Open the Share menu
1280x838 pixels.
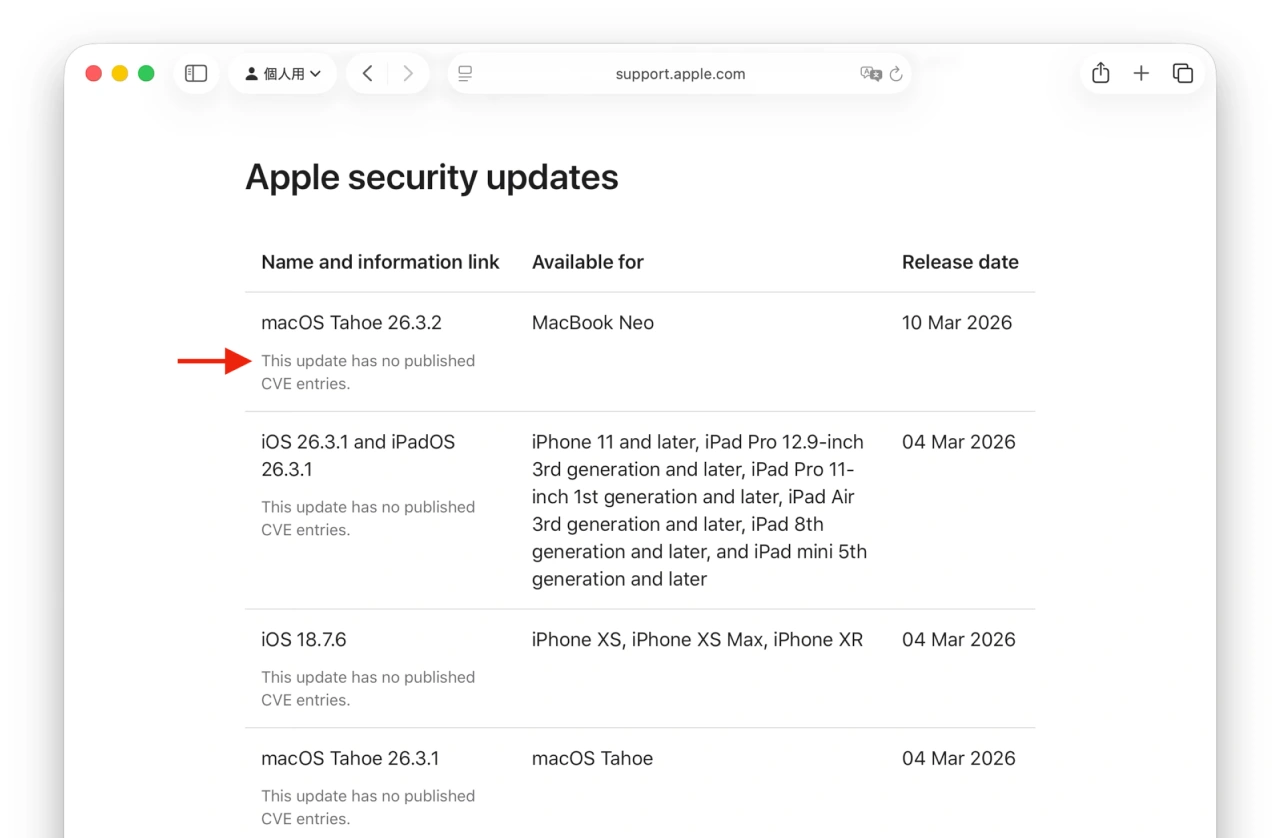click(1100, 73)
